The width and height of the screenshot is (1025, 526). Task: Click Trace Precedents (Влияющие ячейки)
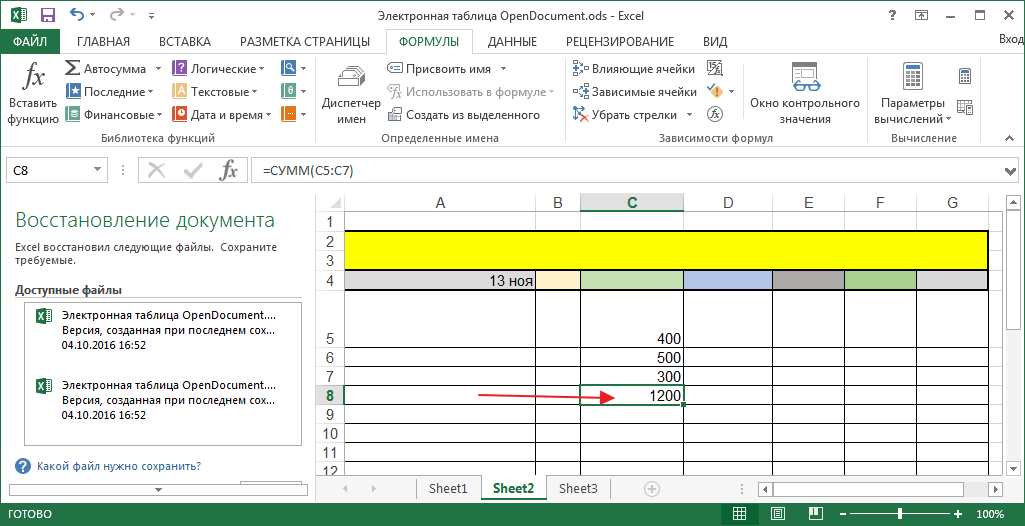pos(634,69)
